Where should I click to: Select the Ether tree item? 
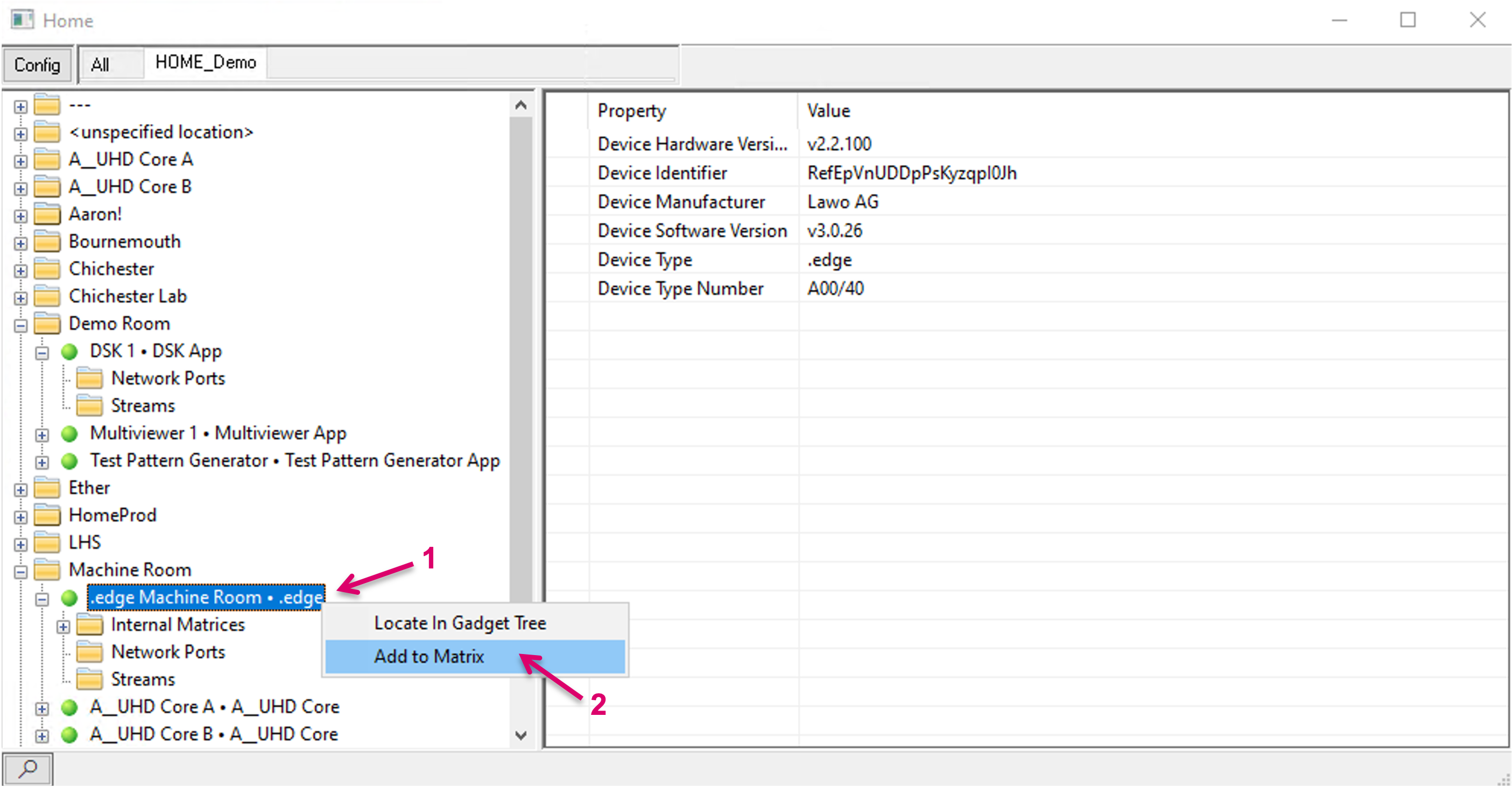pyautogui.click(x=89, y=488)
